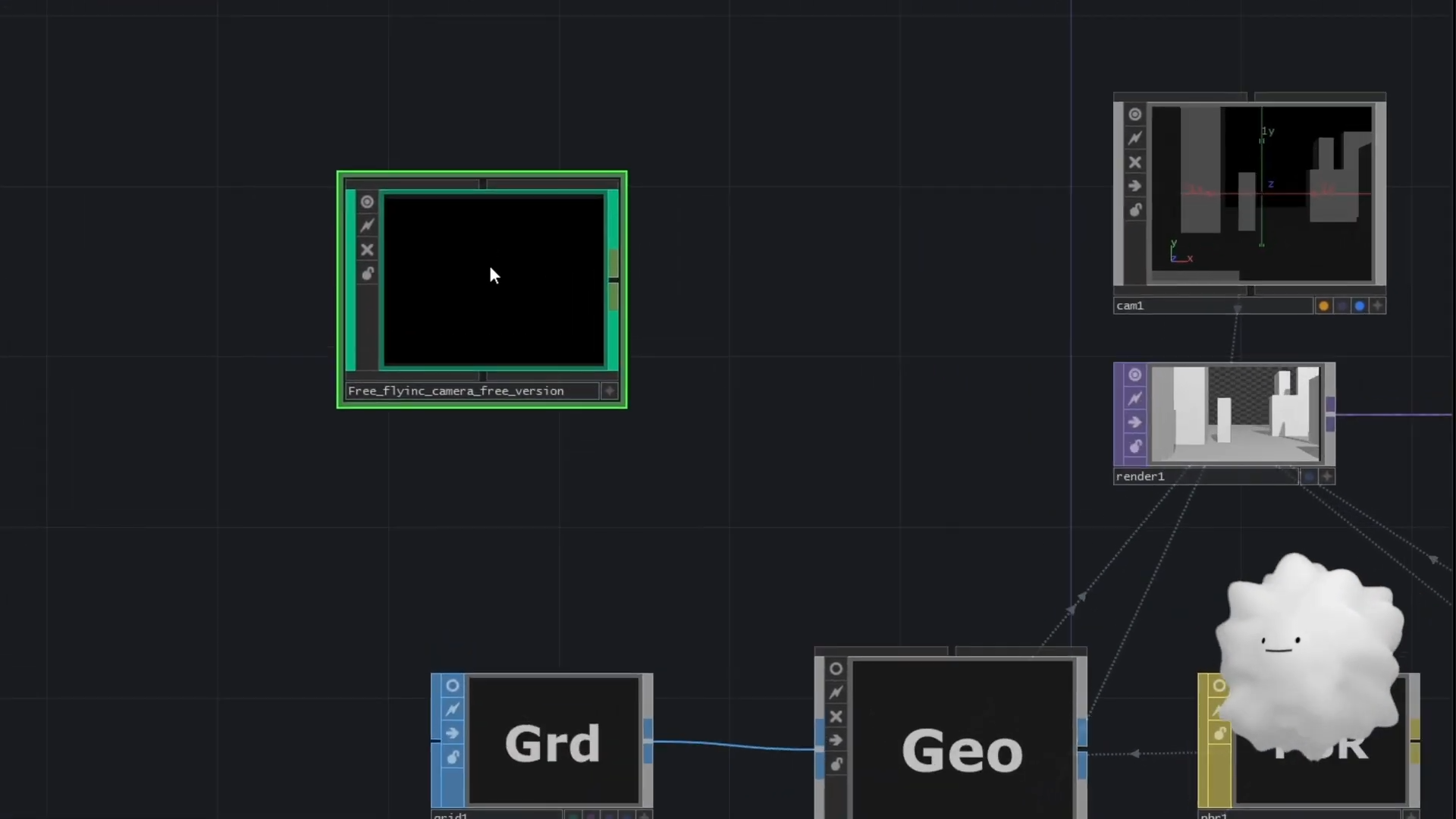
Task: Toggle bypass flag on Free_flyinc_camera node
Action: pyautogui.click(x=367, y=249)
